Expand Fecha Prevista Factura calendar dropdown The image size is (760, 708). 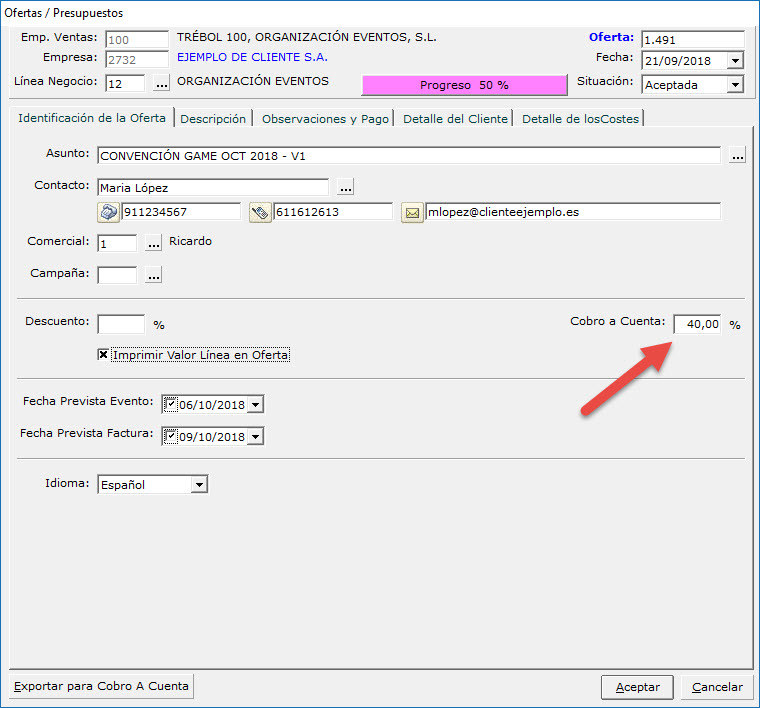coord(255,436)
